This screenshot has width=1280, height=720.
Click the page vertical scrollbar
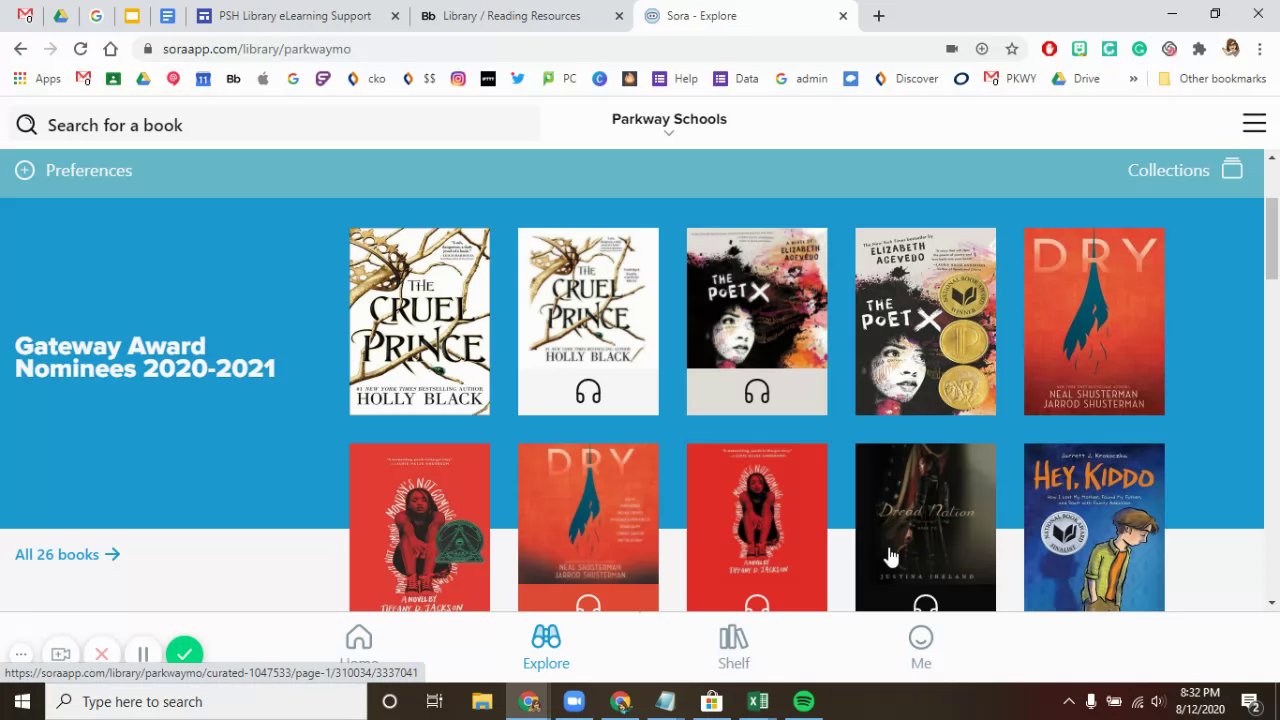(1272, 238)
